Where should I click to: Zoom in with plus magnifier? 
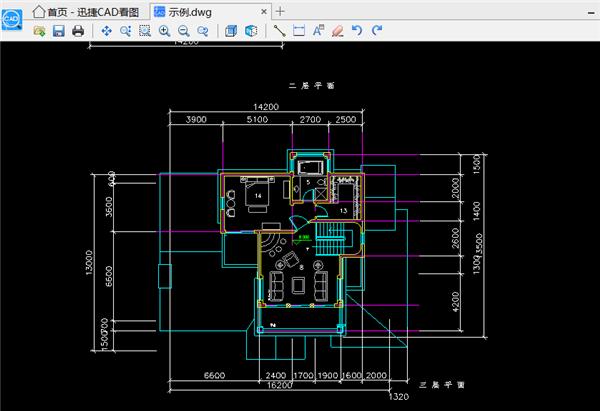tap(165, 31)
